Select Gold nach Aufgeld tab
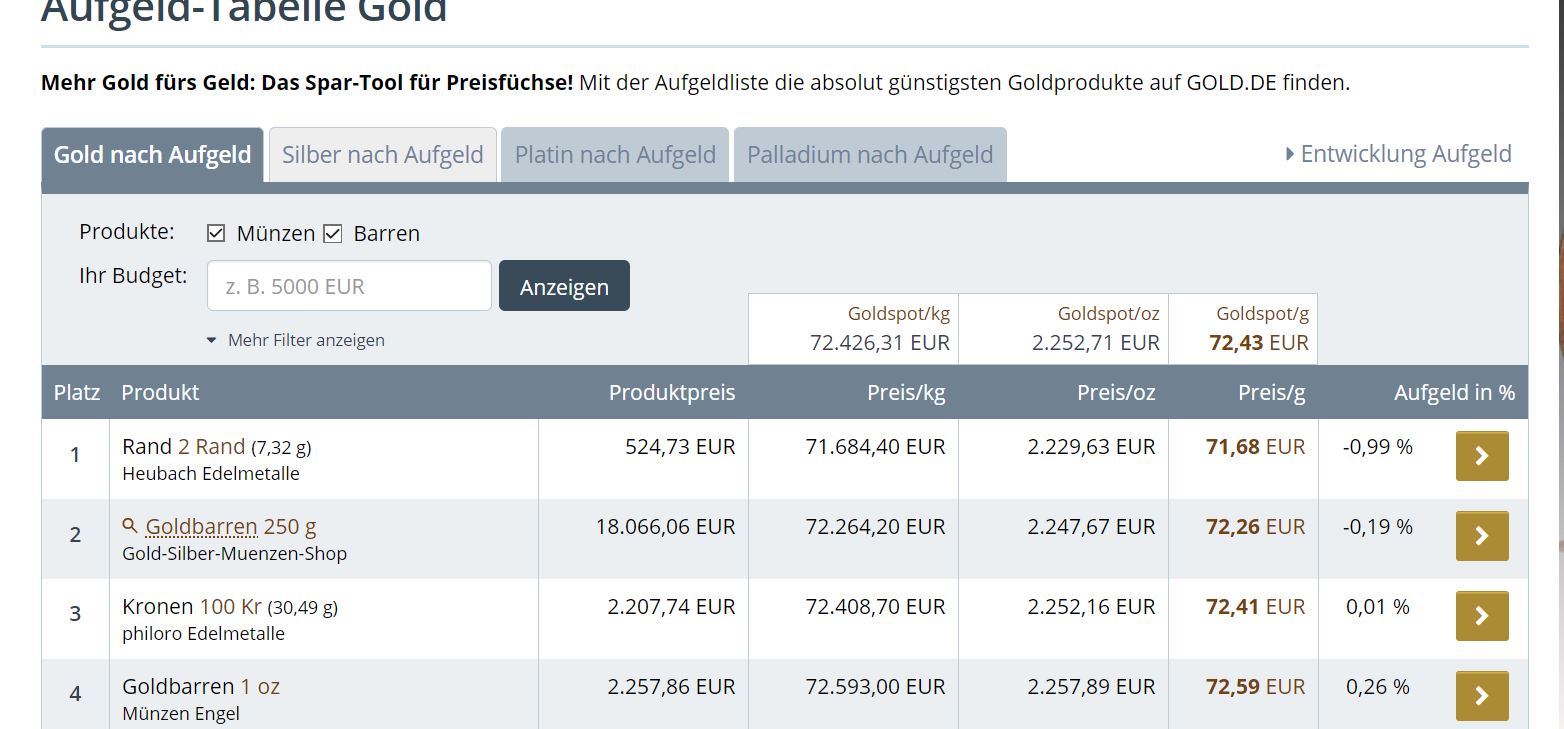This screenshot has width=1564, height=729. pos(153,155)
